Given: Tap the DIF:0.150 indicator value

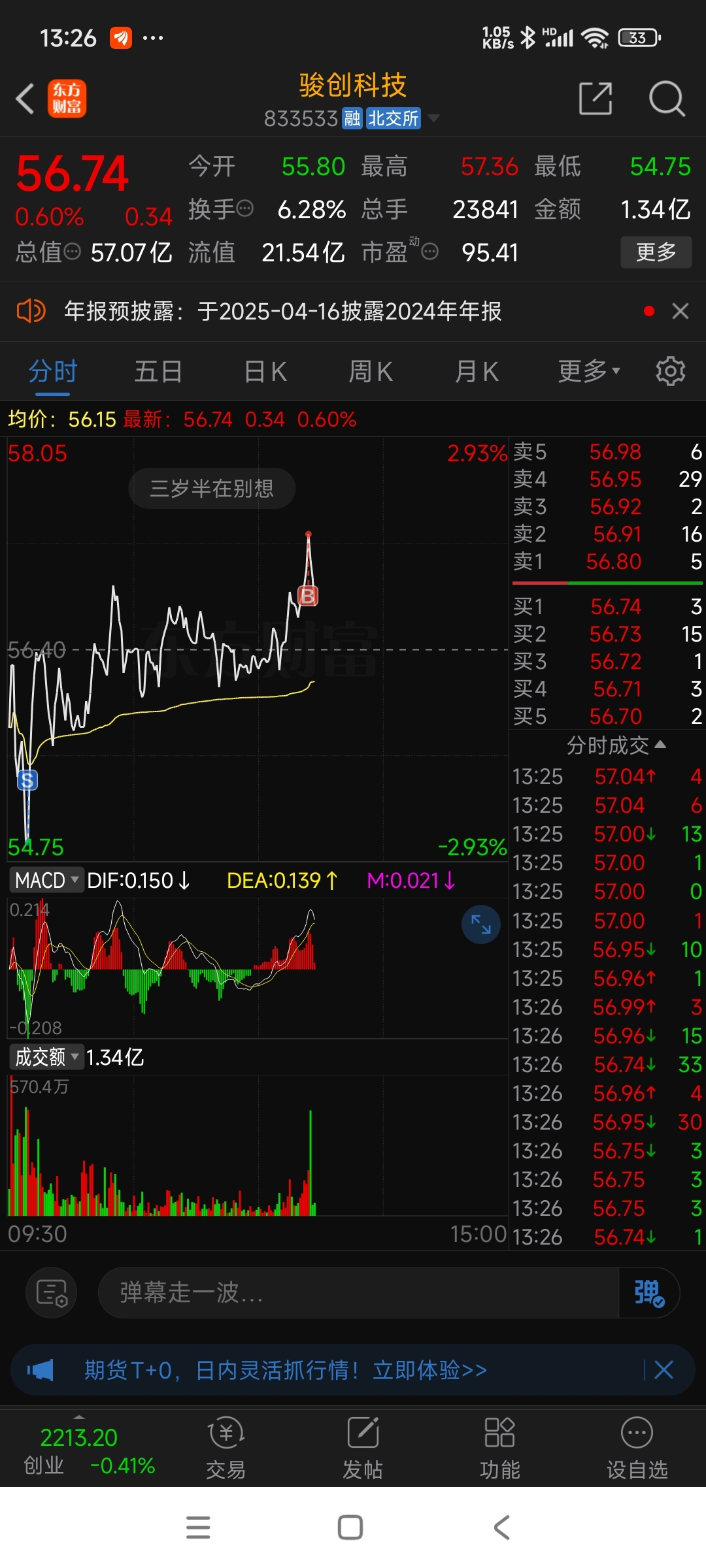Looking at the screenshot, I should click(138, 881).
